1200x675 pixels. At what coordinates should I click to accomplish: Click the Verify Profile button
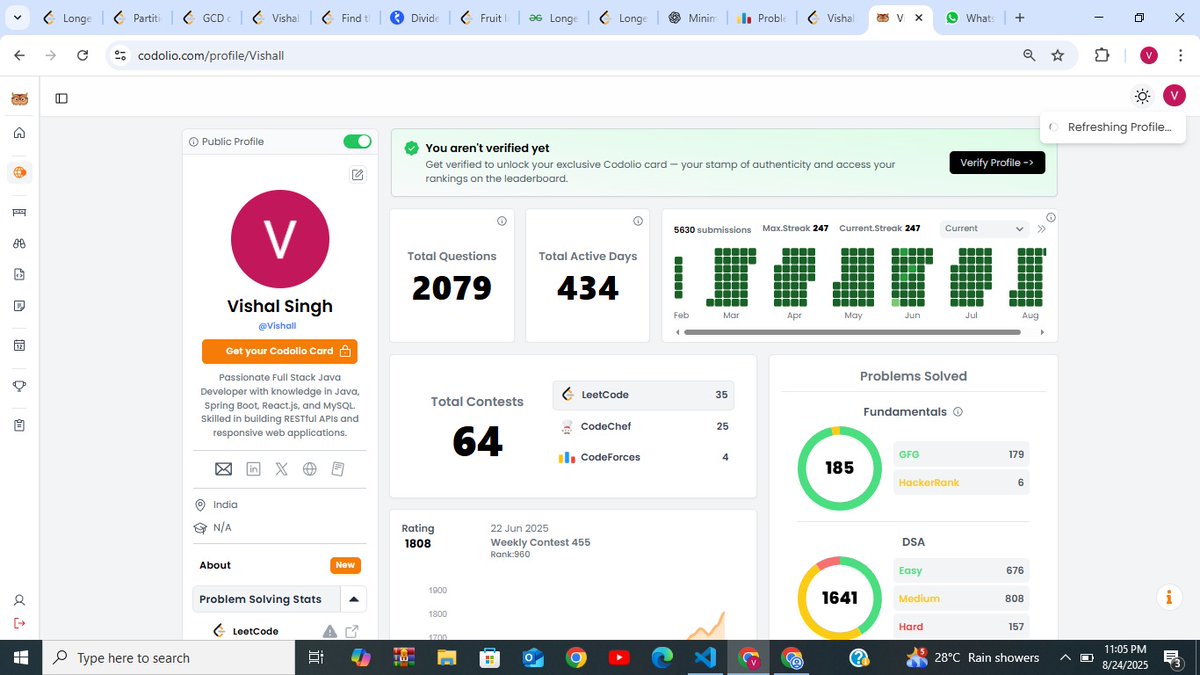coord(997,162)
